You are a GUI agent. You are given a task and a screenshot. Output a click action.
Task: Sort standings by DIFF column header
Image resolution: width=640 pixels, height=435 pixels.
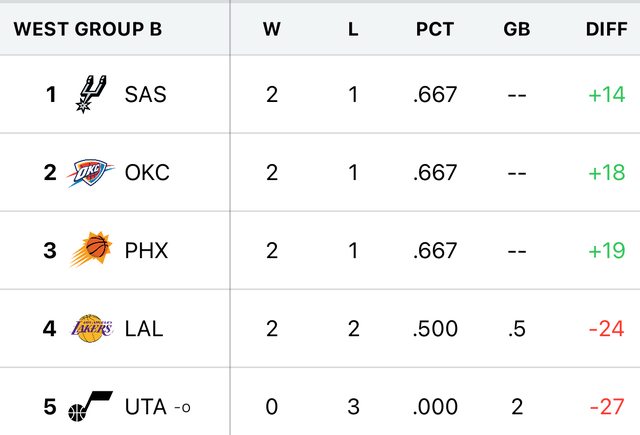click(x=606, y=28)
